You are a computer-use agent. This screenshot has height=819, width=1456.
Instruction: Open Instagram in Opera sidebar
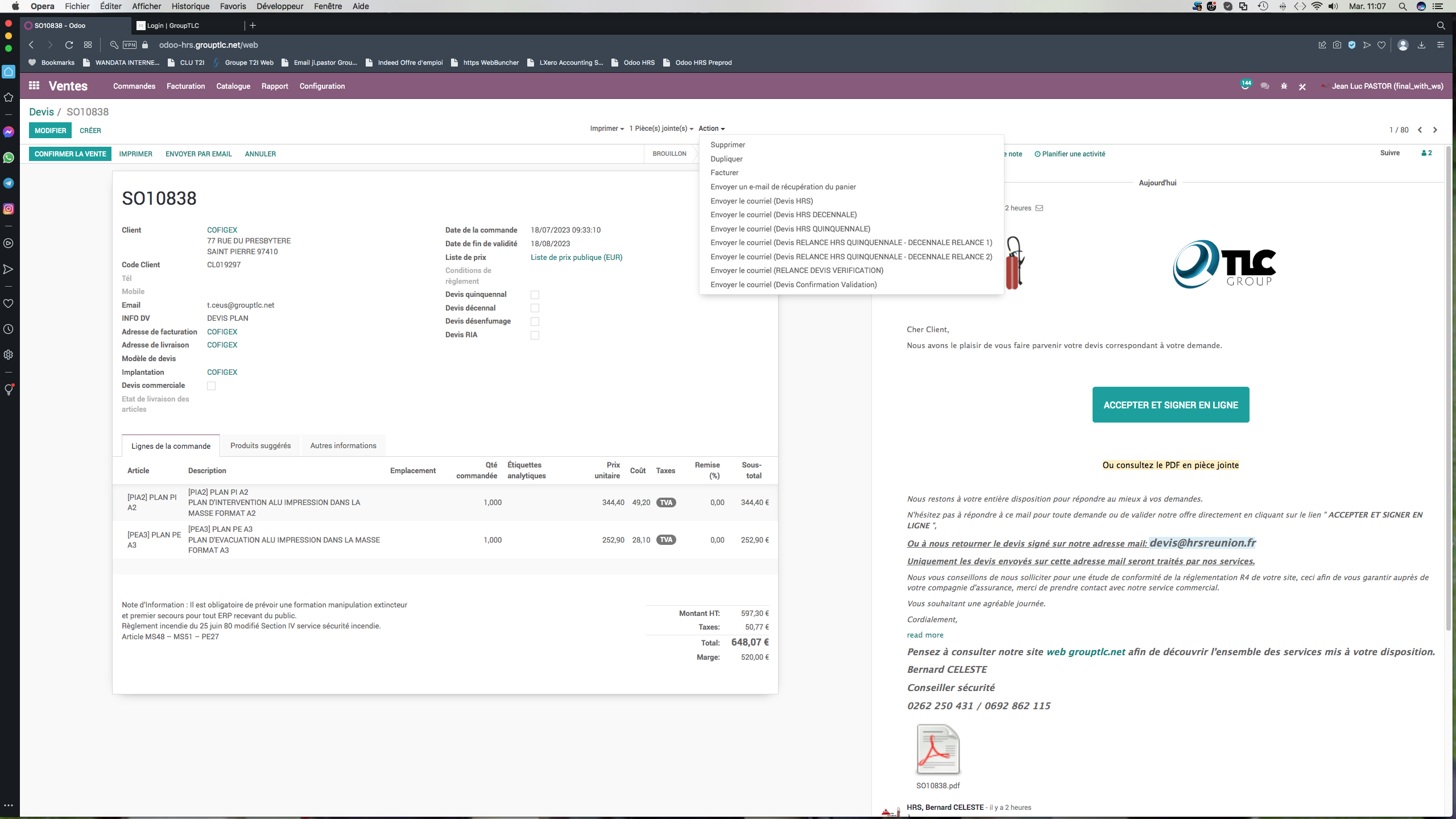(9, 209)
